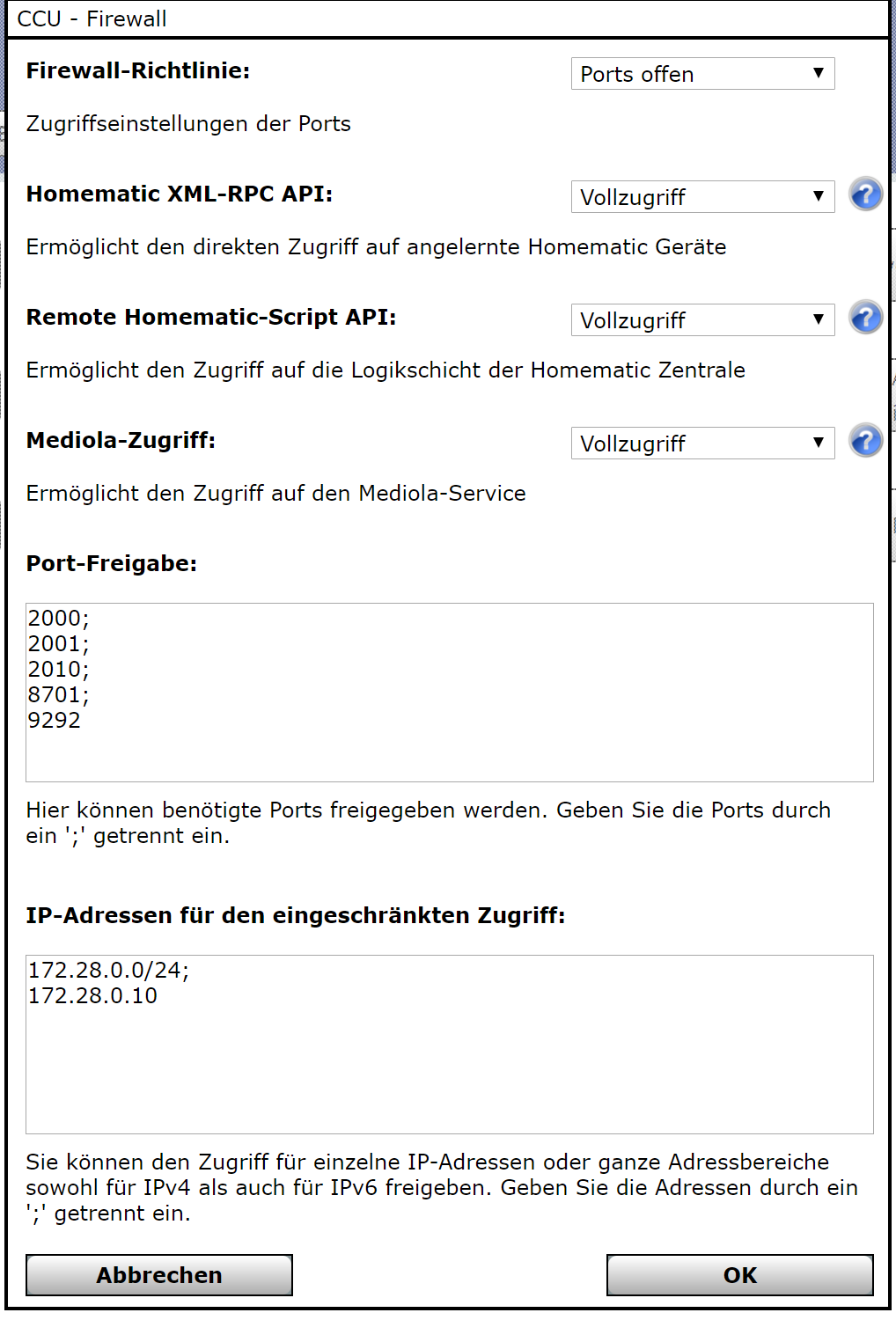Click the Abbrechen button
Screen dimensions: 896x1320
159,1275
